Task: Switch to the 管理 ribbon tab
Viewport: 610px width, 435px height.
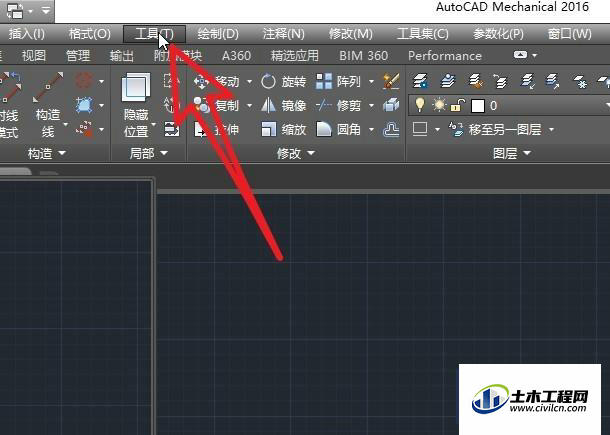Action: coord(78,56)
